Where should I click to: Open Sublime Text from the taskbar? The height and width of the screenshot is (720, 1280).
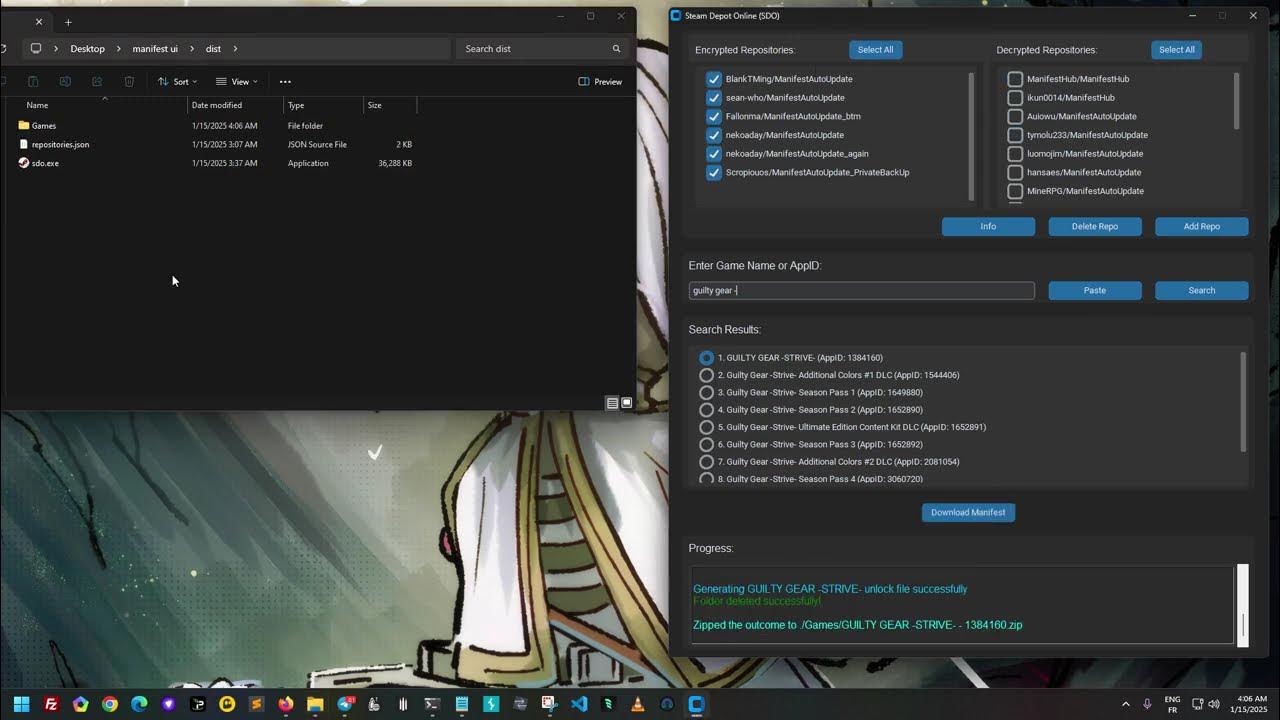[x=256, y=704]
